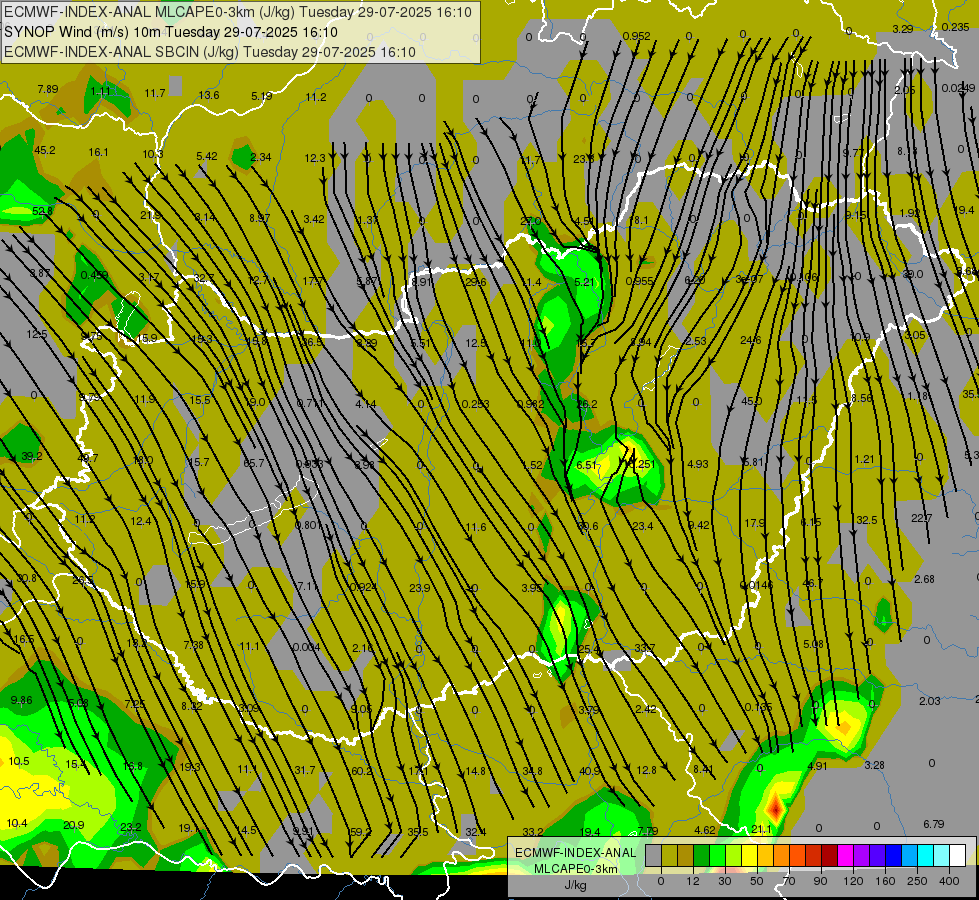Click the map value '0.952'
979x900 pixels.
pyautogui.click(x=636, y=36)
